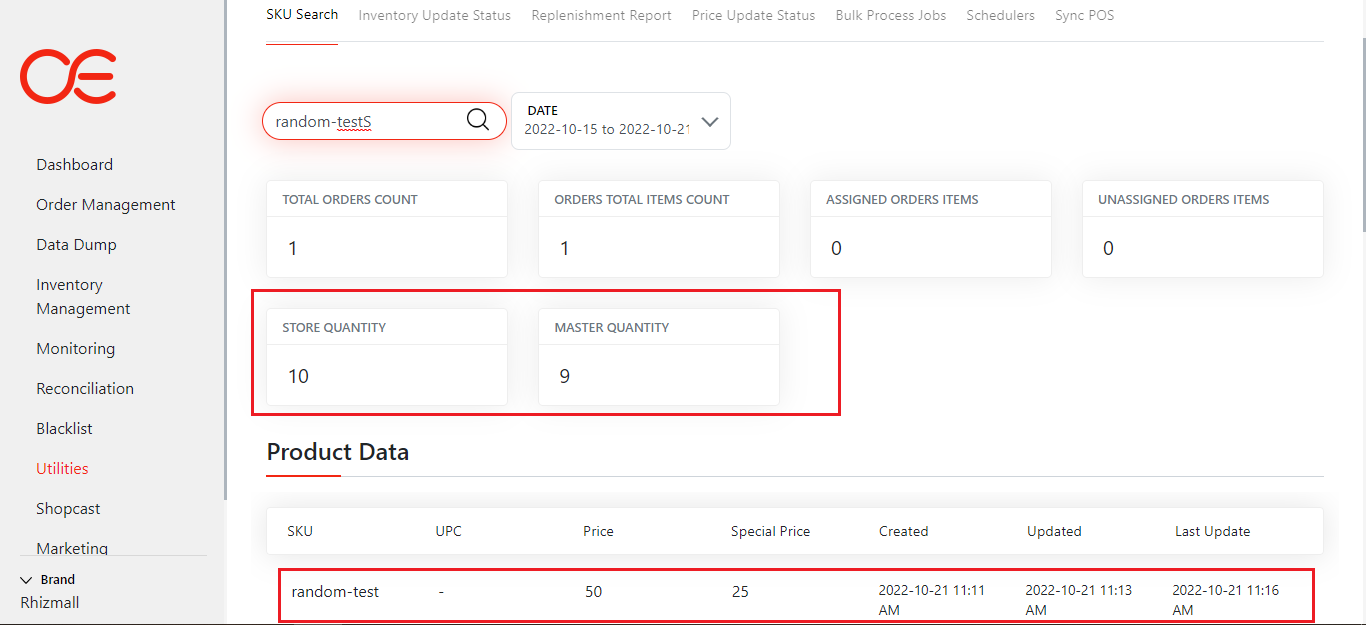Navigate to Order Management
1366x625 pixels.
tap(105, 205)
